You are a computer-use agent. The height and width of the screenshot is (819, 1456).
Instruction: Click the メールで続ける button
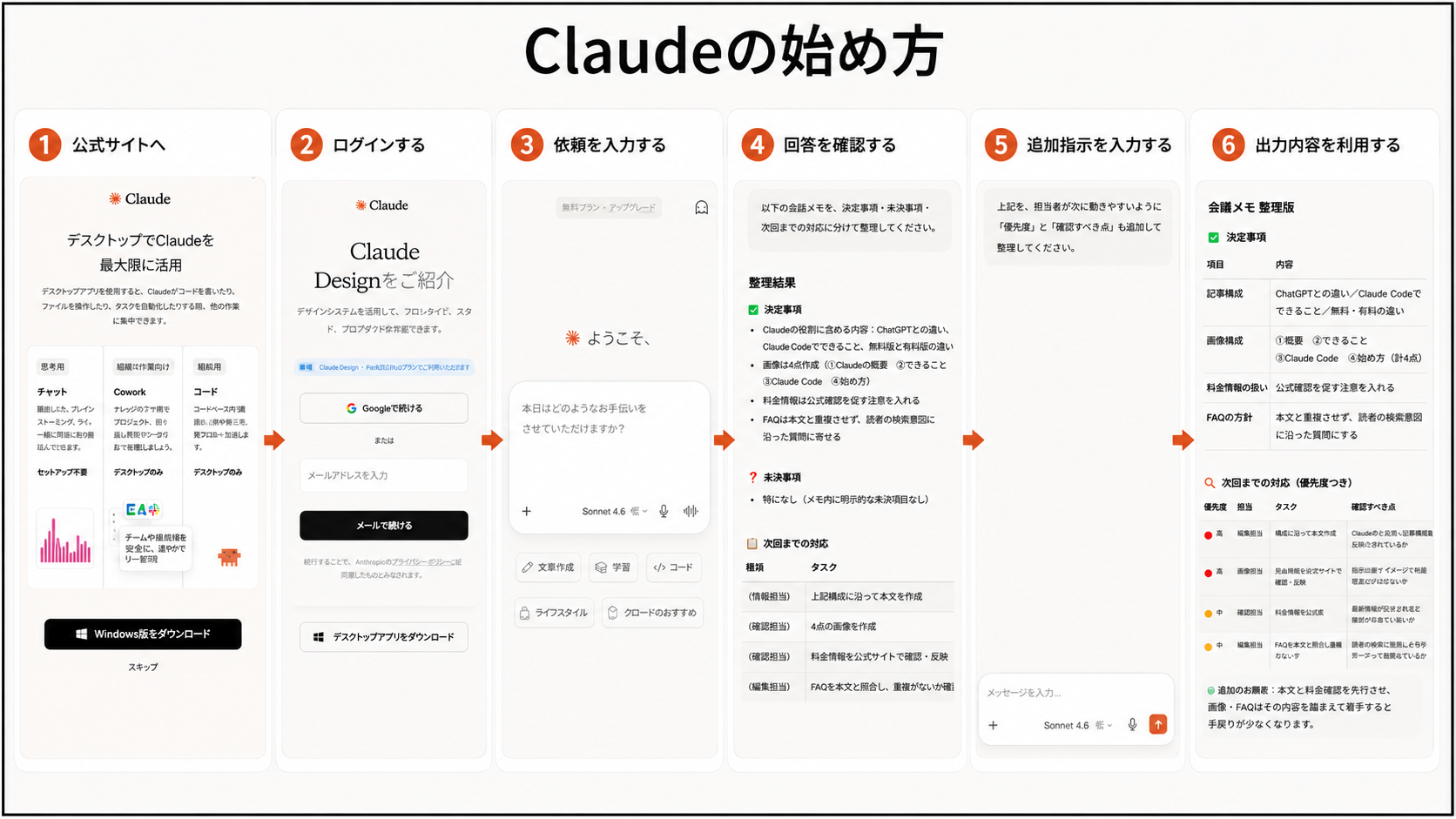click(x=384, y=526)
